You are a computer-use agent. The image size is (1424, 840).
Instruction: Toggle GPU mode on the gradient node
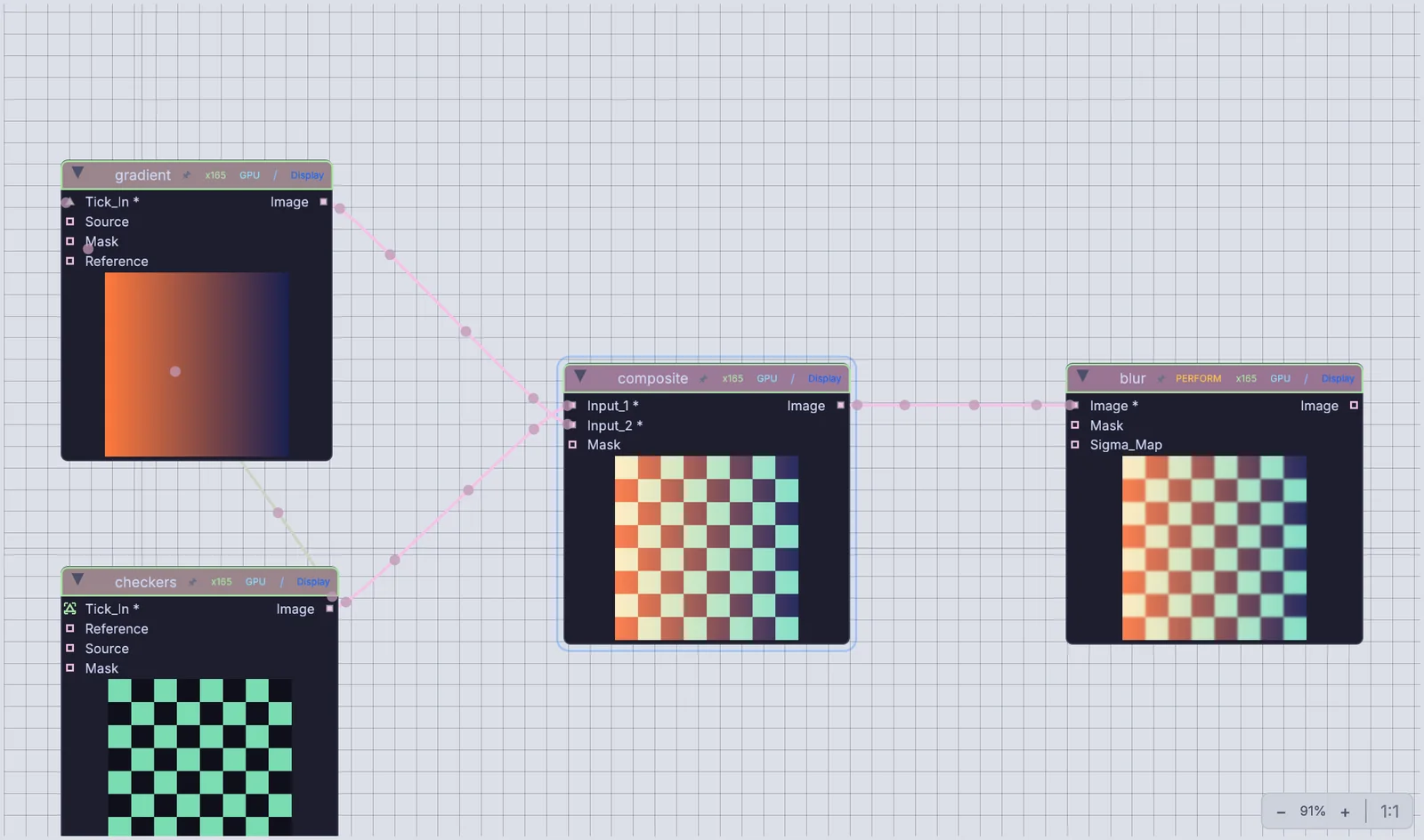(x=250, y=175)
